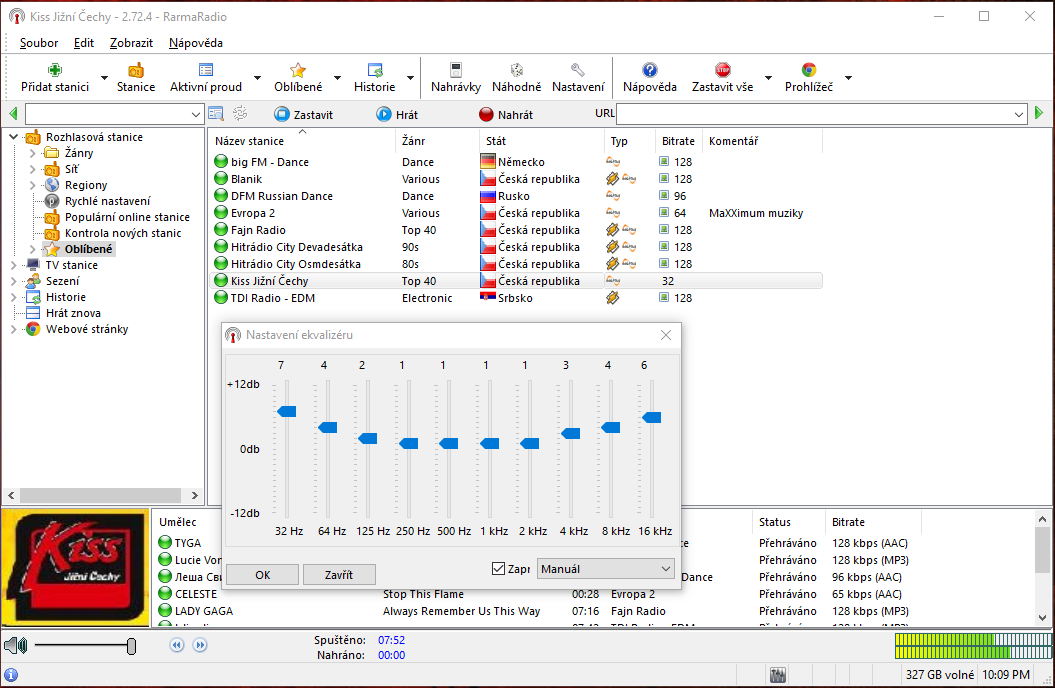Expand the TV stanice tree node
Screen dimensions: 1055x688
point(13,265)
